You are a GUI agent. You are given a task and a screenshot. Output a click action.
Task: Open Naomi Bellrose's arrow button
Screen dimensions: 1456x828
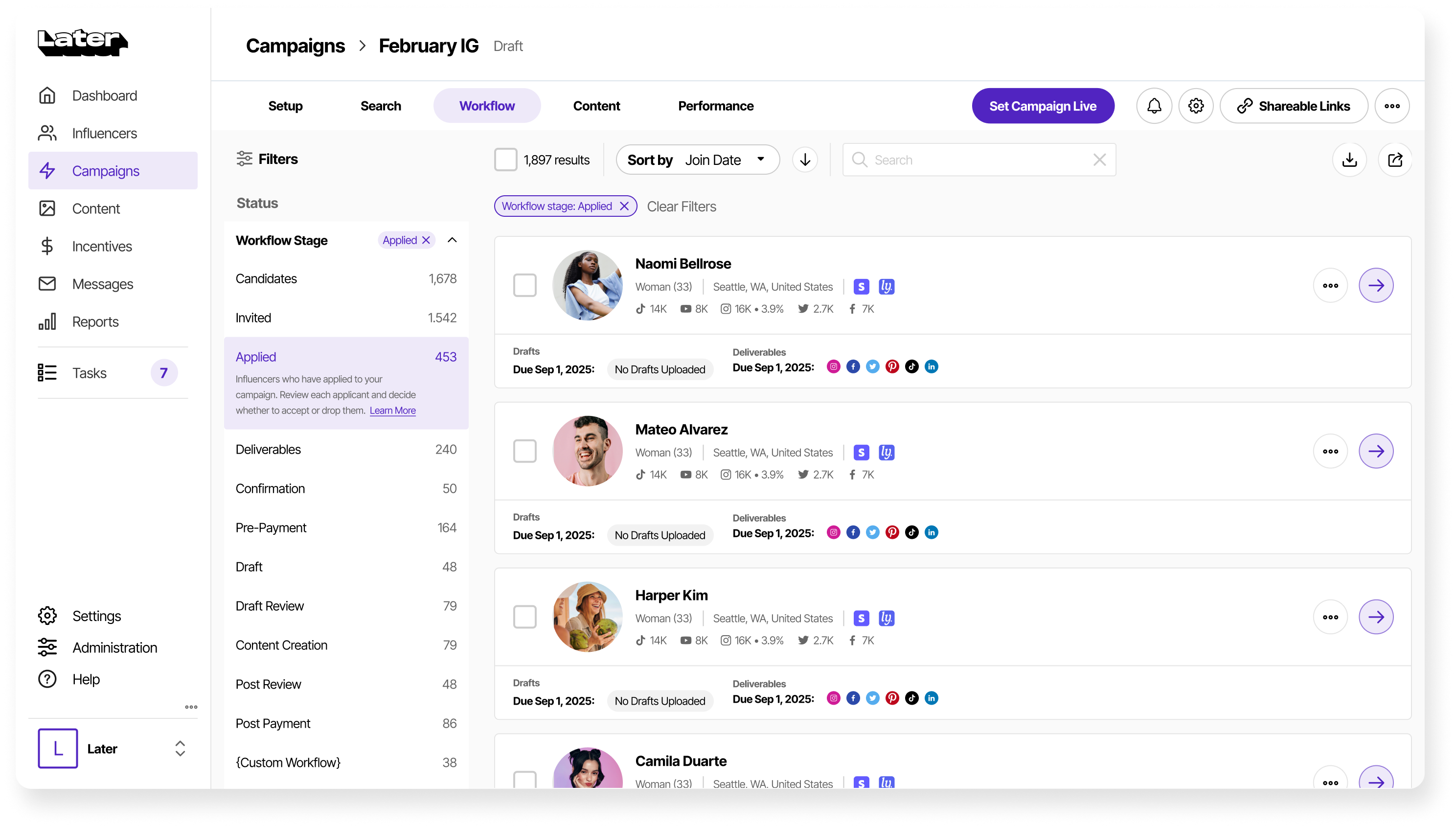click(x=1375, y=285)
